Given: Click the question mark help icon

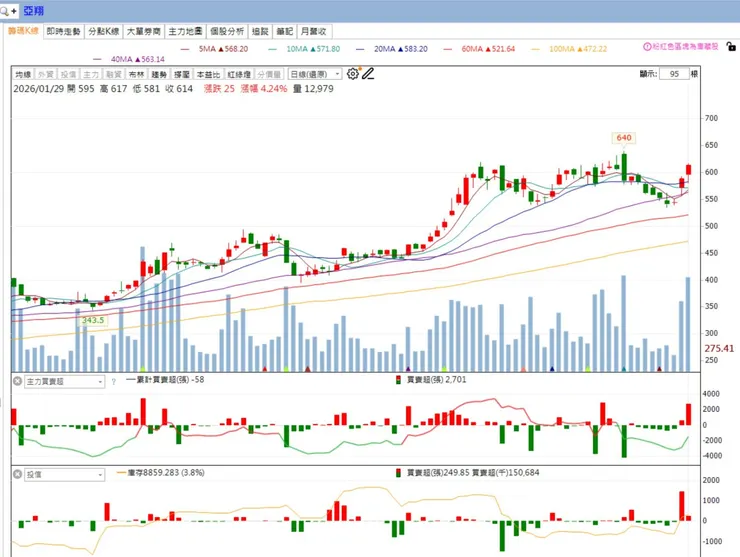Looking at the screenshot, I should coord(114,382).
